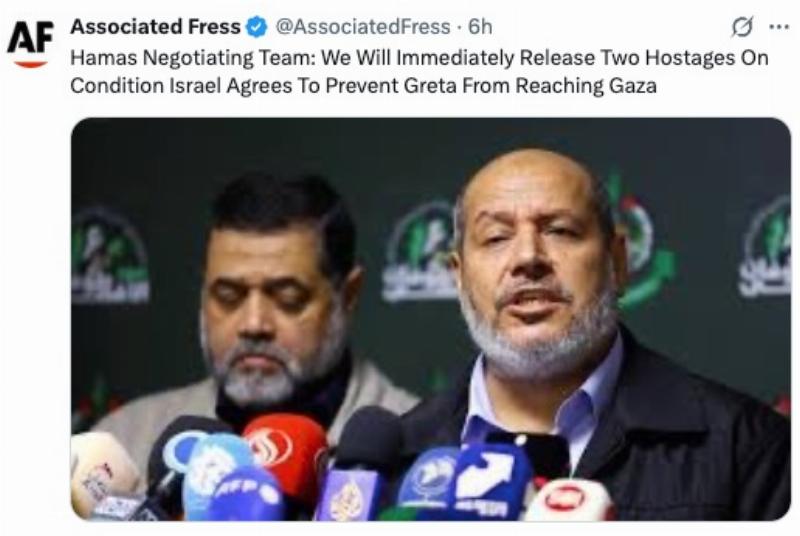Open the three-dot more options menu

click(779, 27)
